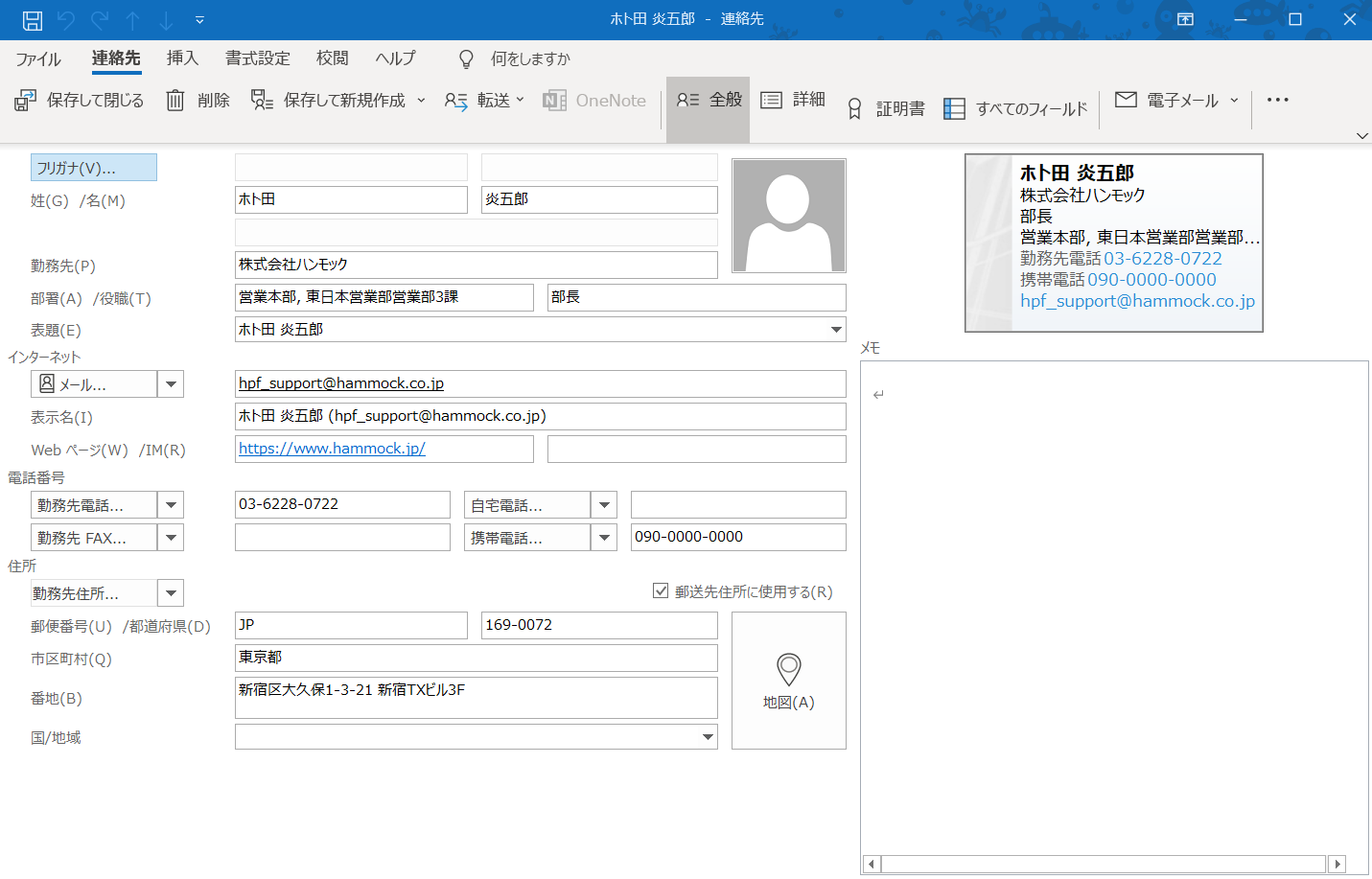Screen dimensions: 1372x879
Task: Click the 詳細 details view icon
Action: coord(772,101)
